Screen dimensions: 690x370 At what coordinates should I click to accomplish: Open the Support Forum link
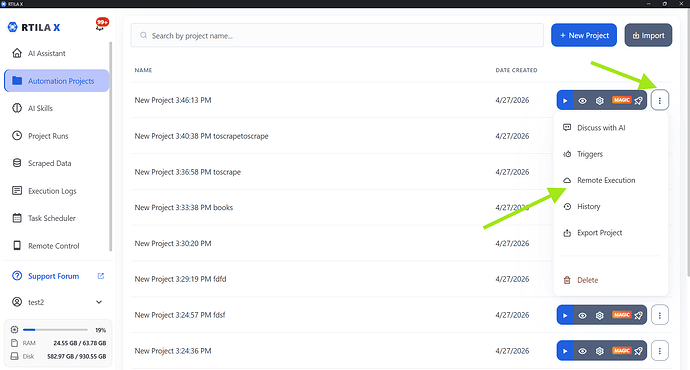(x=53, y=276)
